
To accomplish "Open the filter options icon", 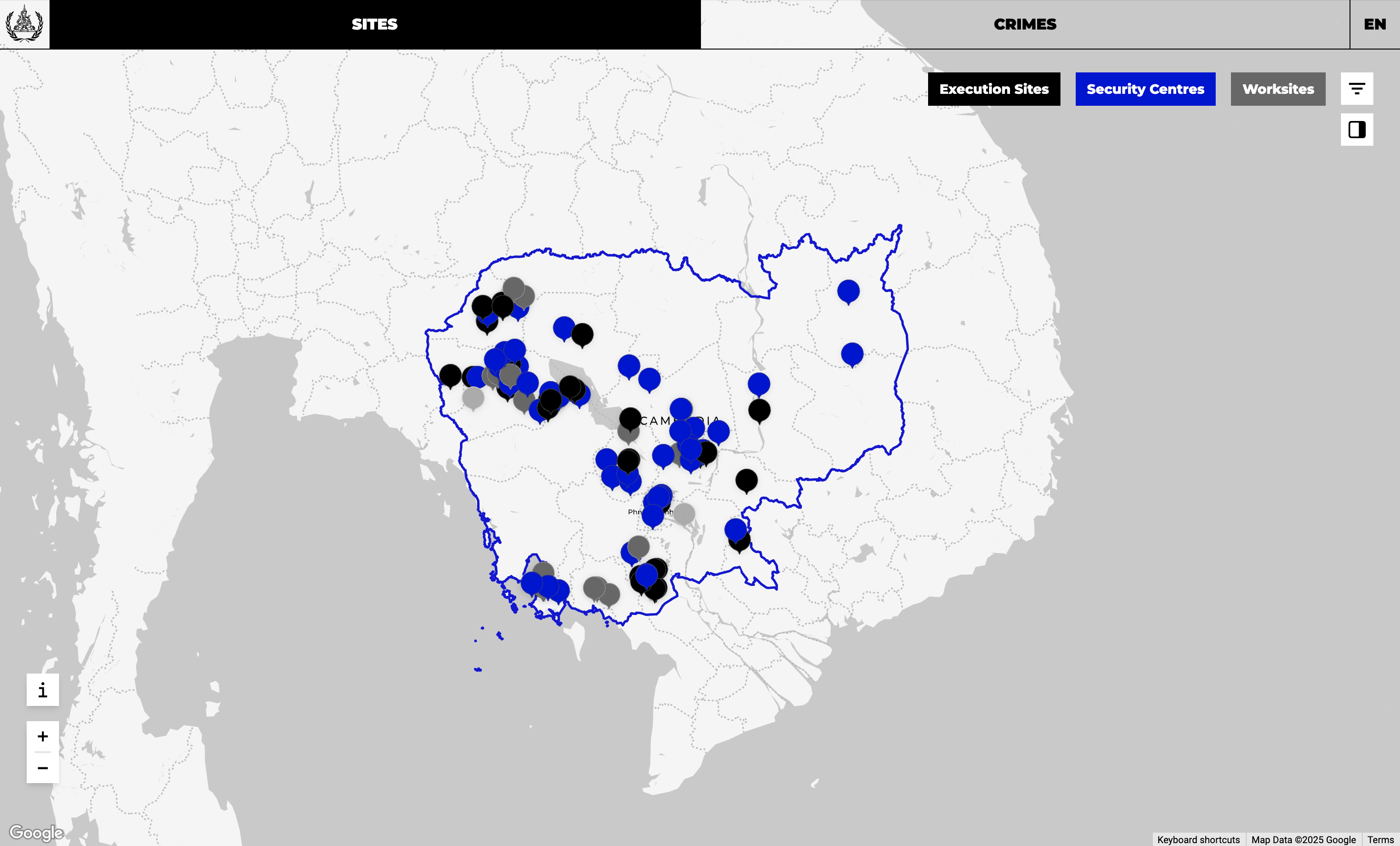I will [1356, 89].
